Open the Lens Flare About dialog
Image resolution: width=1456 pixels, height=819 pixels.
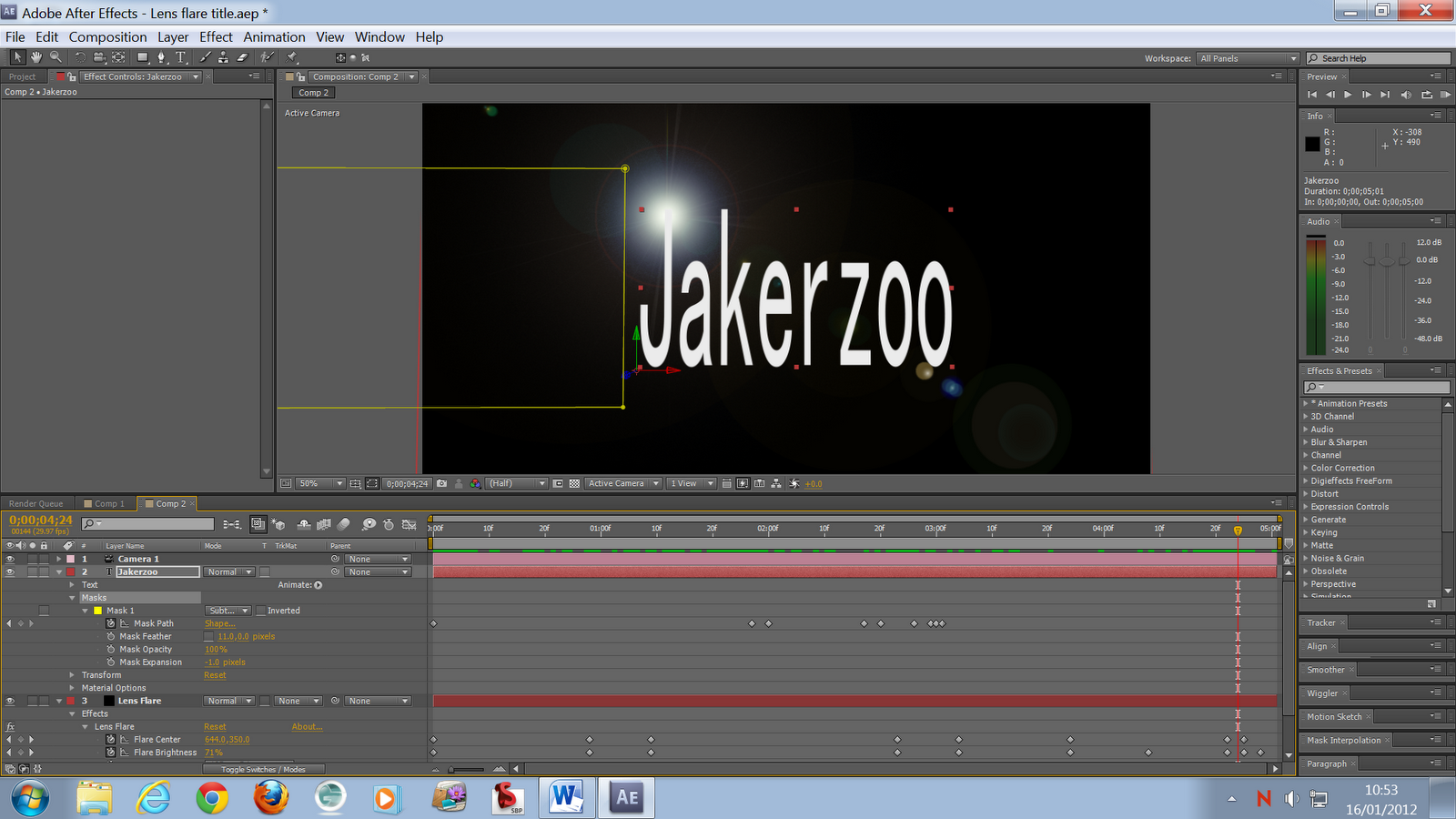point(307,726)
